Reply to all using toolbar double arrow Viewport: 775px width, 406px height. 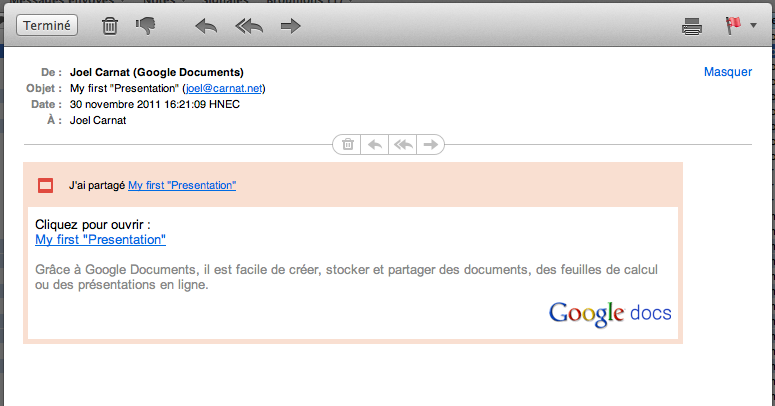point(249,26)
